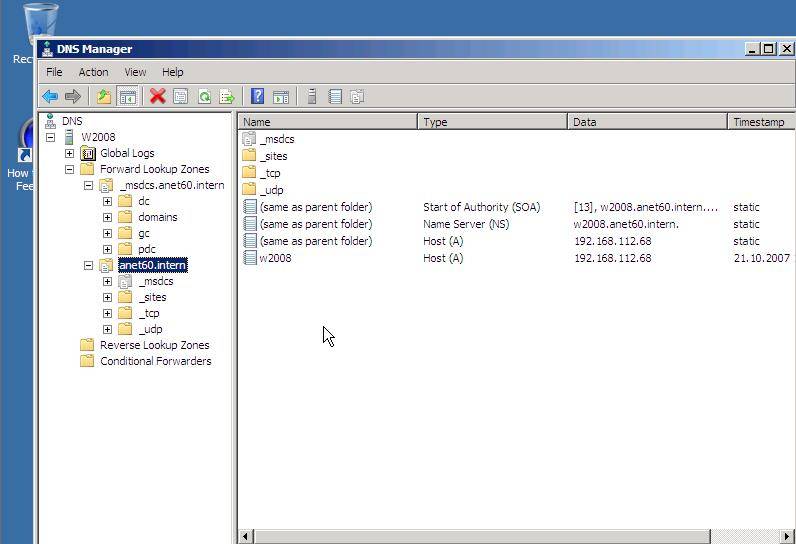Select Forward Lookup Zones folder

coord(154,169)
